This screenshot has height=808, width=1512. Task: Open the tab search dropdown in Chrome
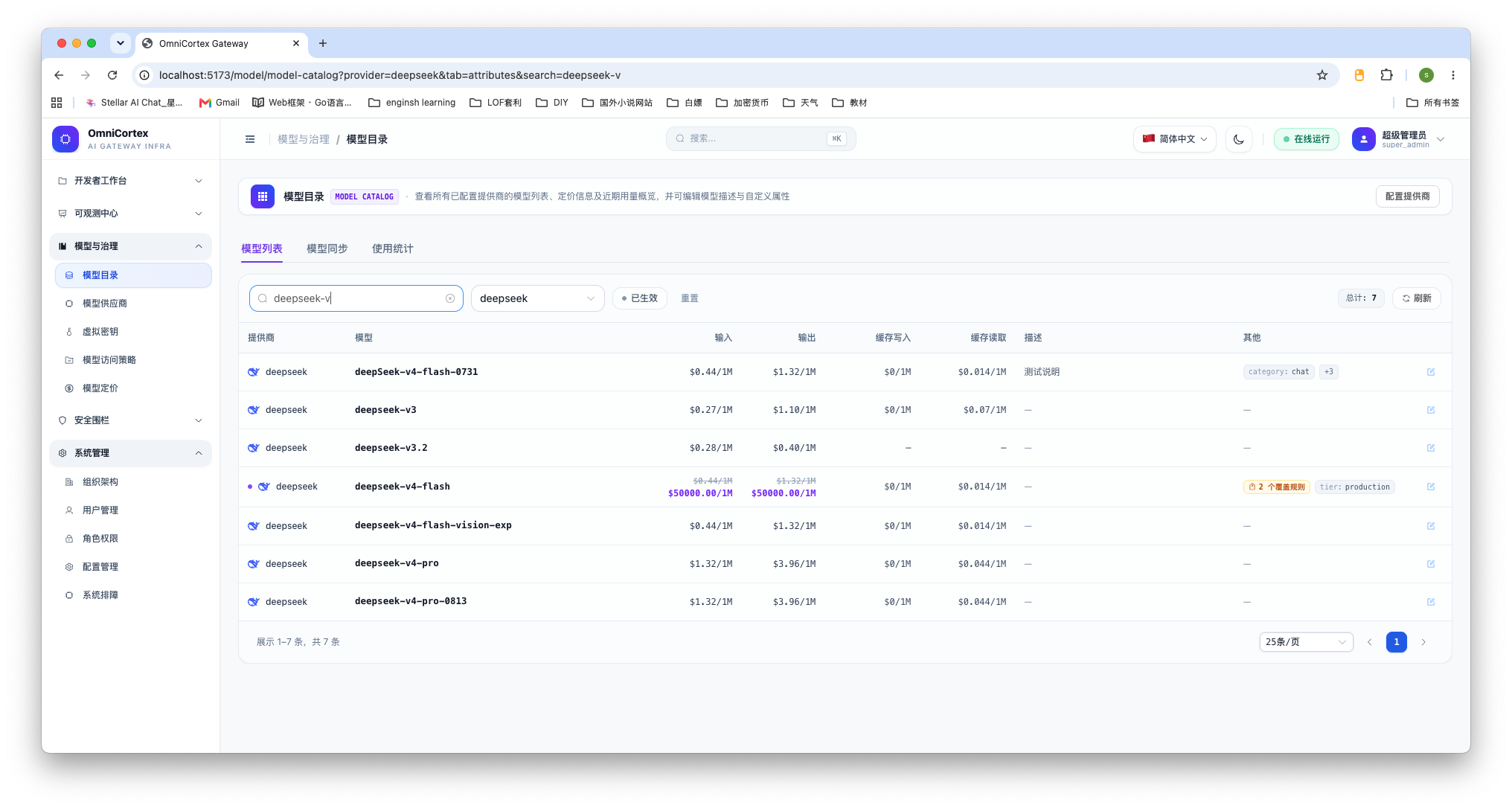121,43
